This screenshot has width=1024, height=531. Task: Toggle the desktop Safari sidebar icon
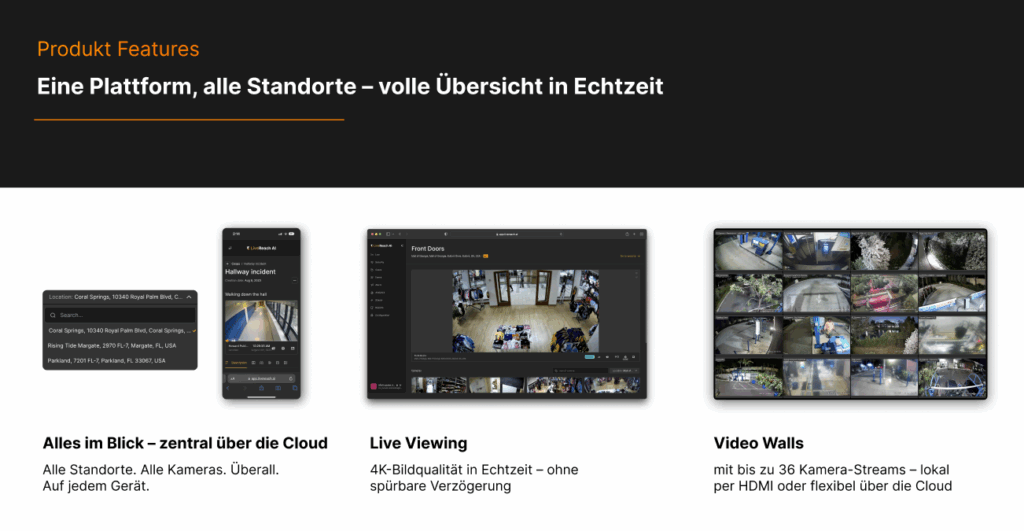(x=388, y=234)
